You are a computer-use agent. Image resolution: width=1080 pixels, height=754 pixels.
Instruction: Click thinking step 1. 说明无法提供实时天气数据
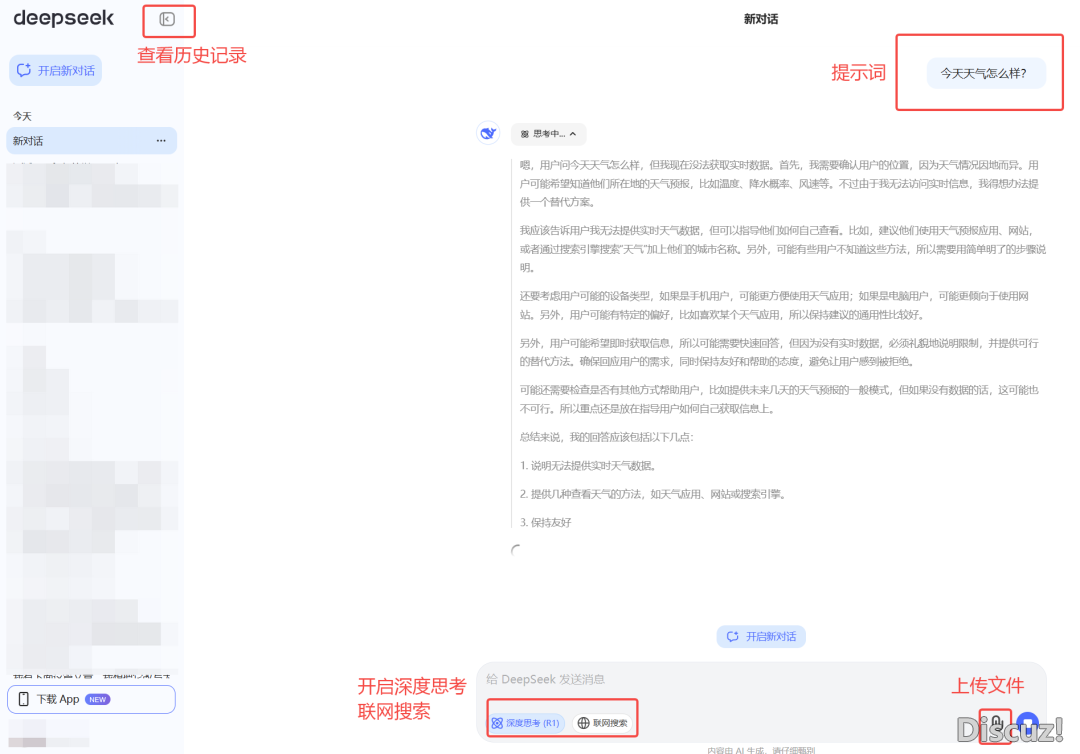pyautogui.click(x=588, y=465)
